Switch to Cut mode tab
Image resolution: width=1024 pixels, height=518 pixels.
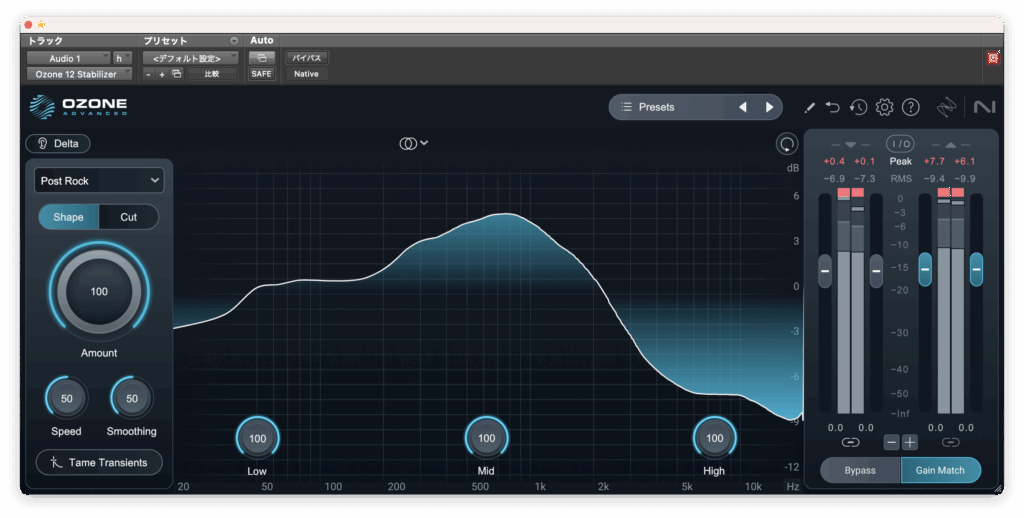129,217
